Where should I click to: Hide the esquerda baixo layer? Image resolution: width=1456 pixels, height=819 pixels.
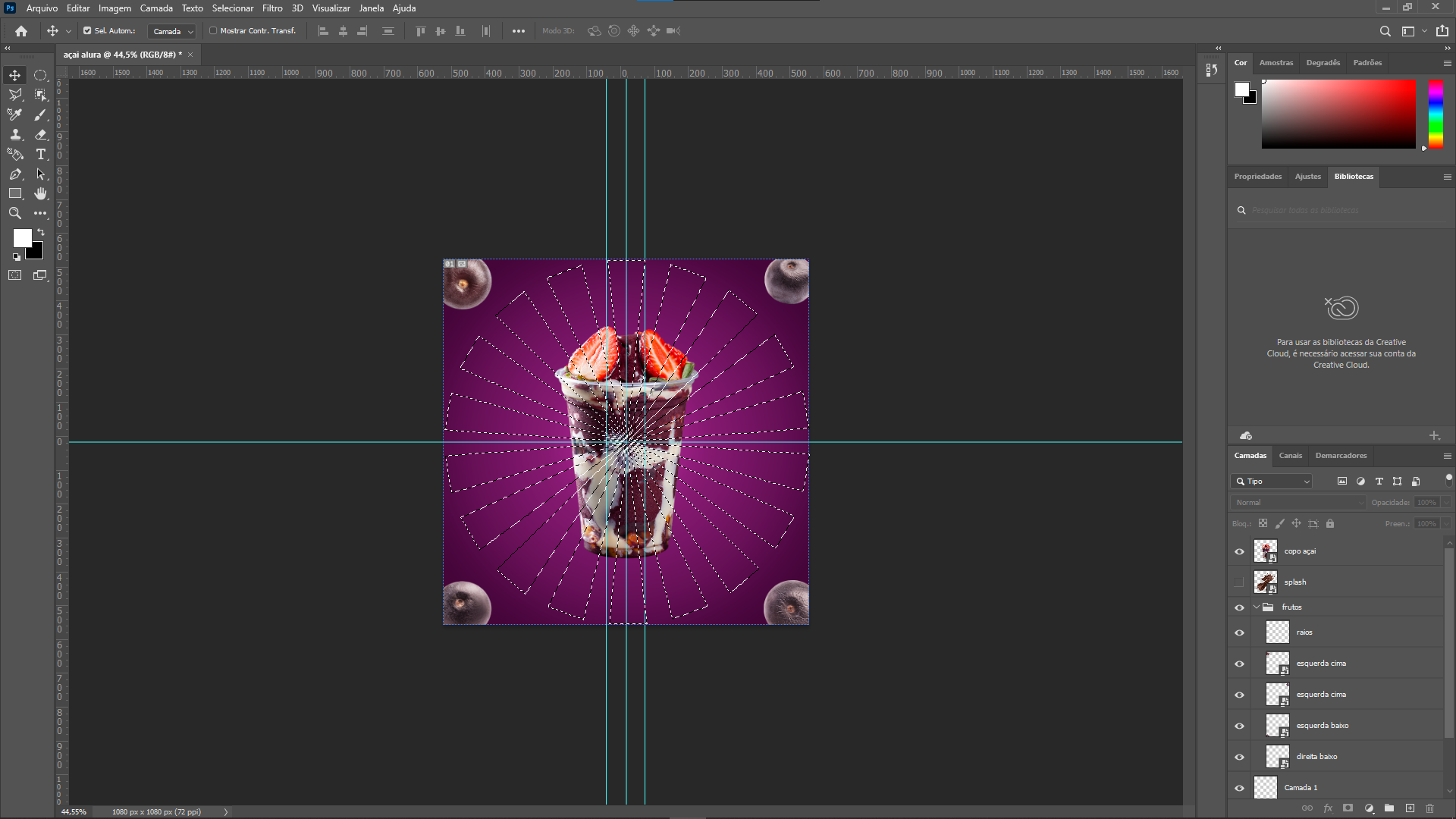(1239, 726)
